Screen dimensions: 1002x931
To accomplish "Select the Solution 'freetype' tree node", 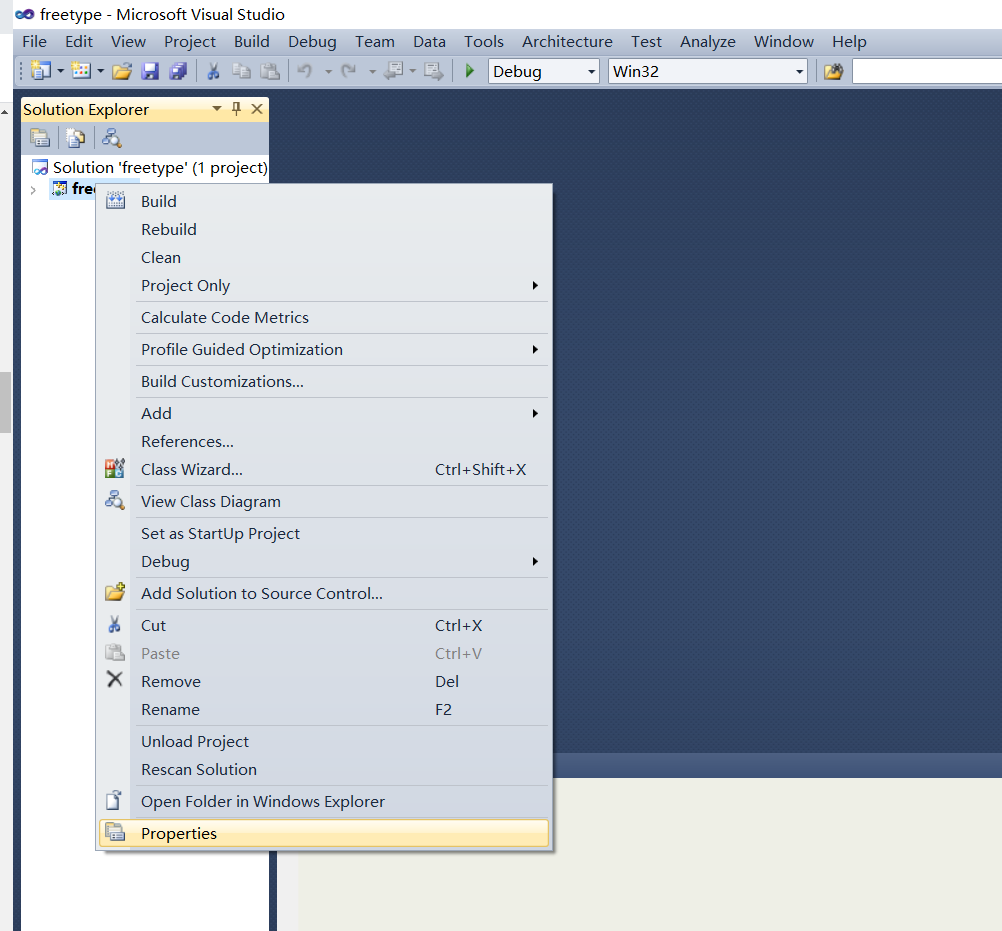I will click(x=159, y=167).
